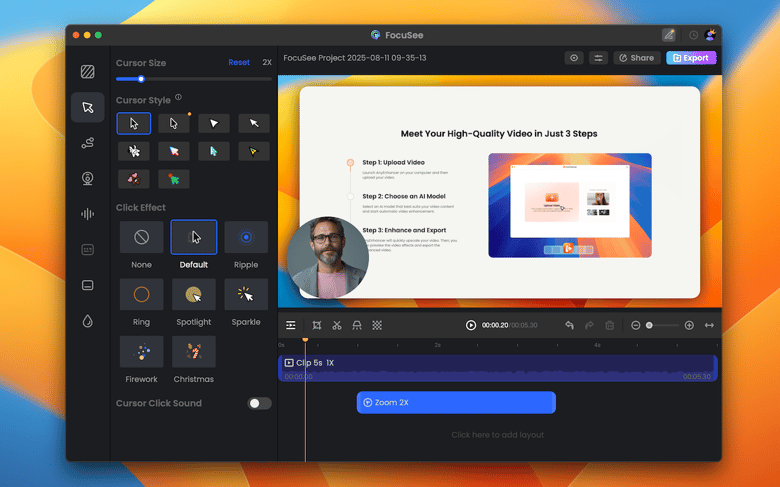Toggle the timeline track list icon
This screenshot has width=780, height=487.
click(291, 325)
